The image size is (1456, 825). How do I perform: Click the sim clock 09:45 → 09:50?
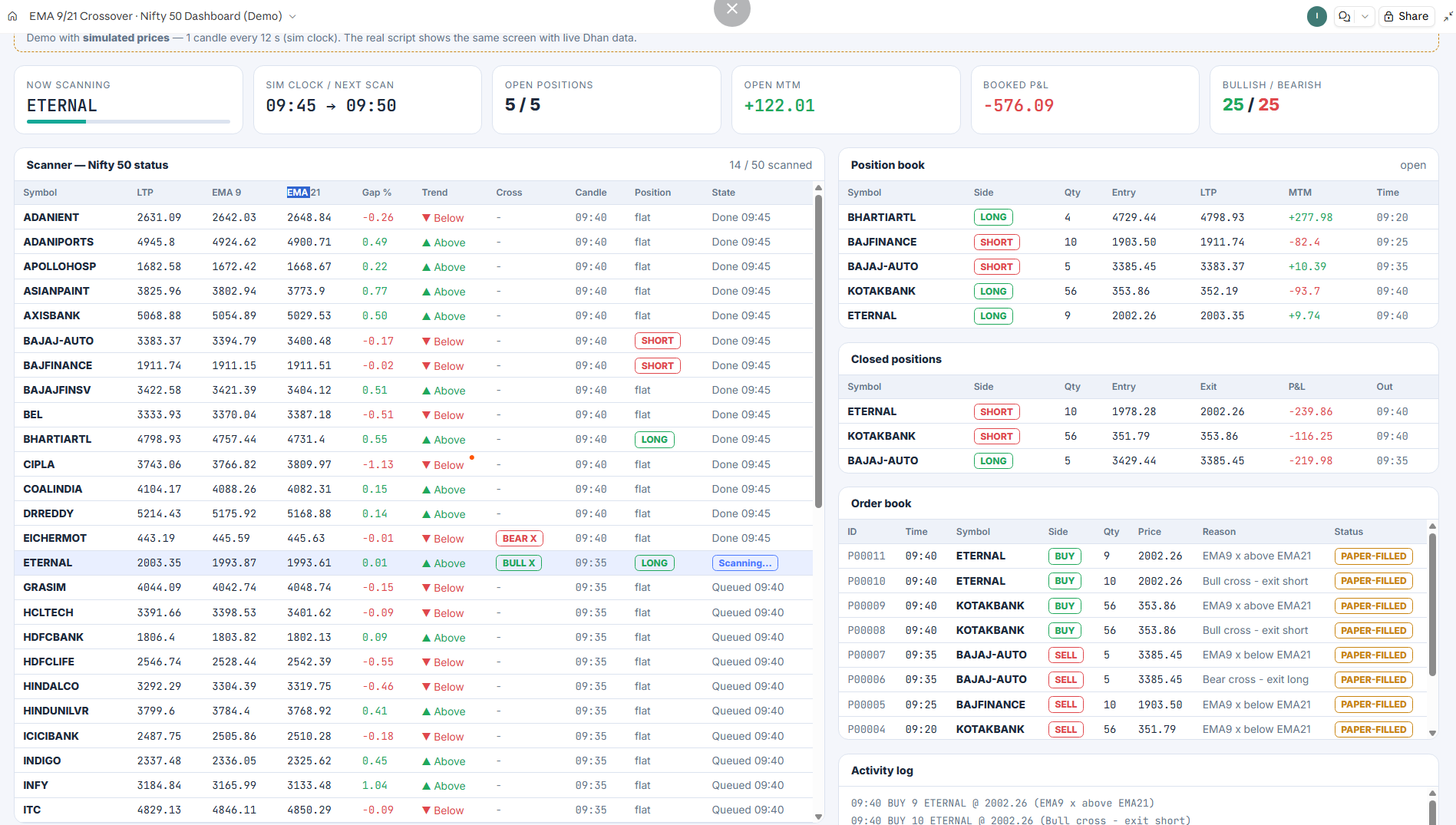(x=332, y=106)
